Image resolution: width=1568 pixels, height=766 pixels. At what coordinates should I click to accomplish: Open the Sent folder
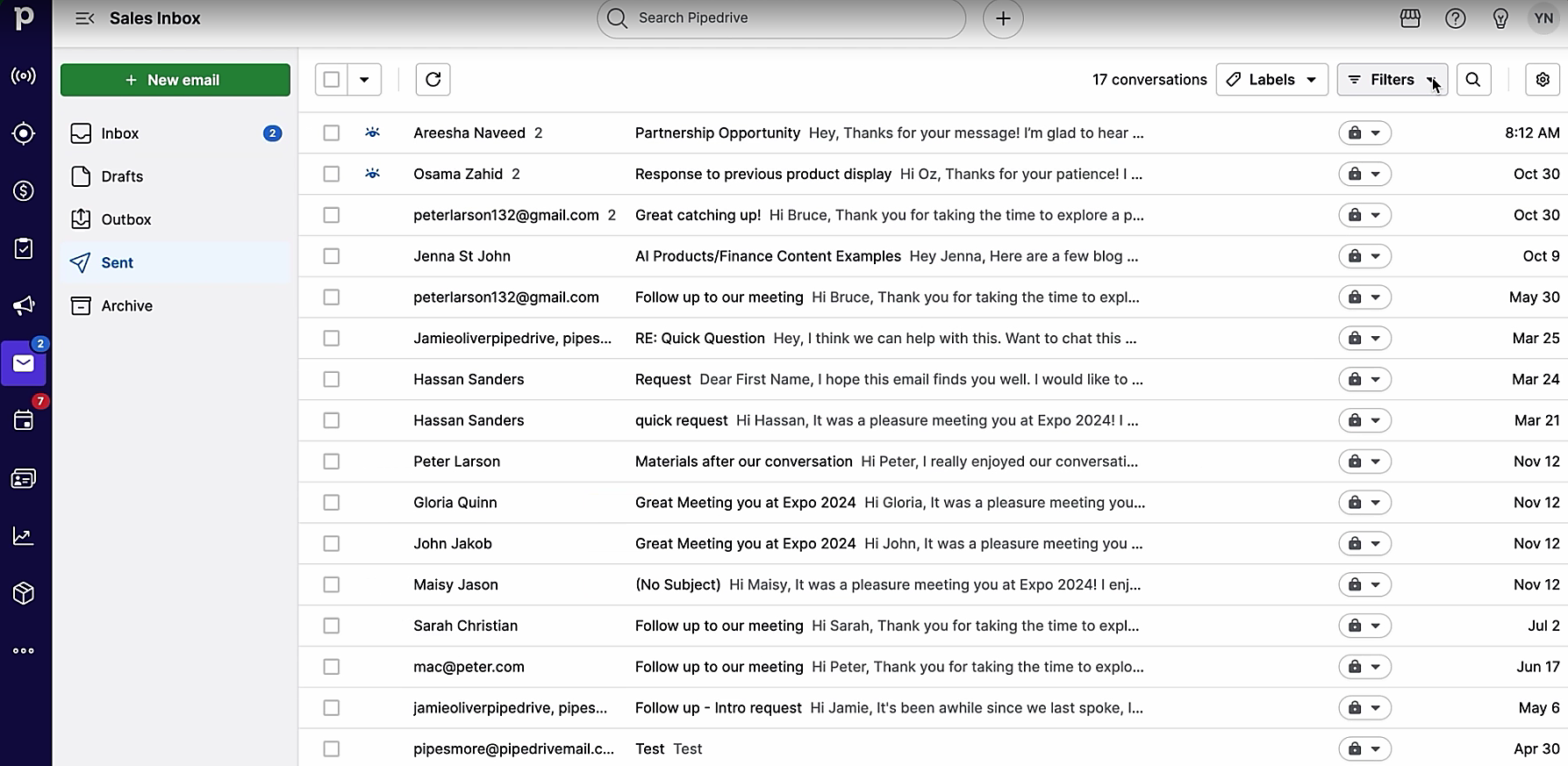pyautogui.click(x=175, y=262)
